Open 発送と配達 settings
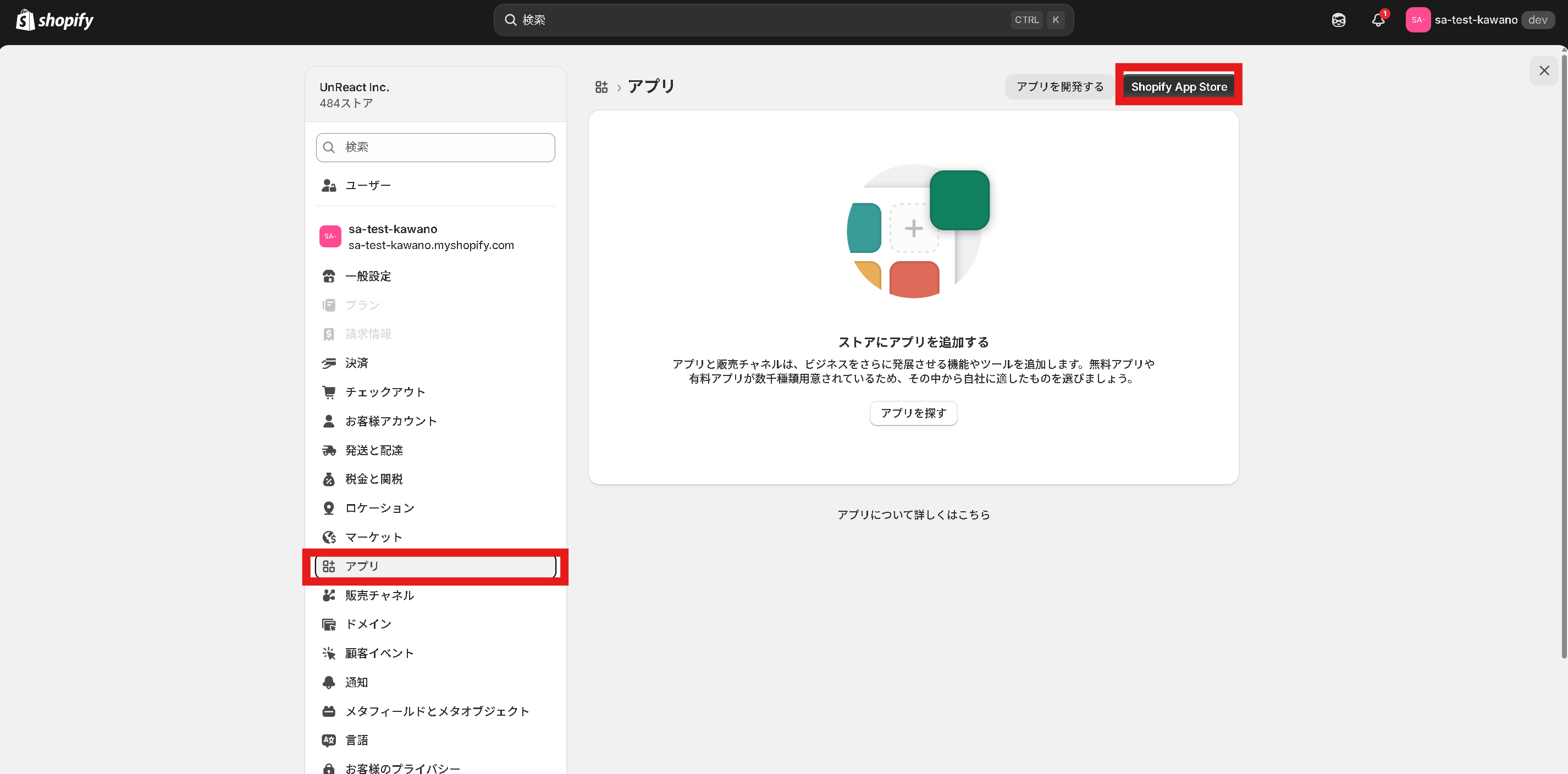This screenshot has width=1568, height=774. [435, 450]
